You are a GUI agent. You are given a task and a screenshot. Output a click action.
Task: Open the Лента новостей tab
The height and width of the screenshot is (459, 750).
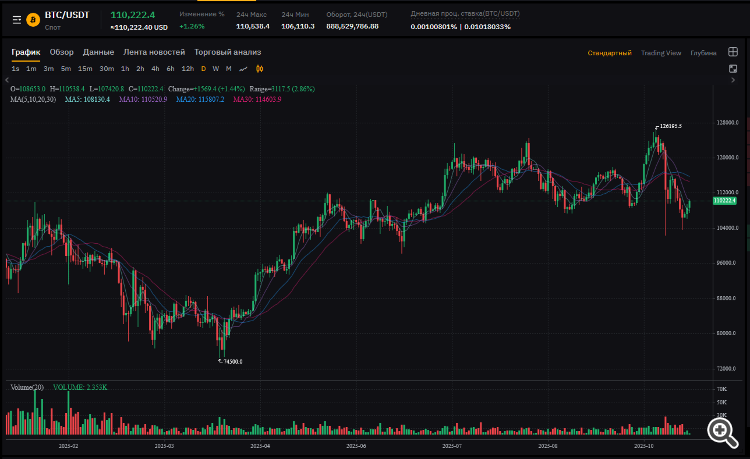[x=154, y=52]
